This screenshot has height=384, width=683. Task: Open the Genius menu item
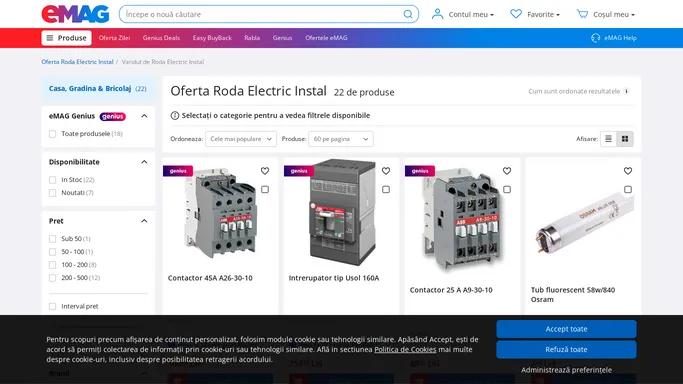pyautogui.click(x=282, y=38)
